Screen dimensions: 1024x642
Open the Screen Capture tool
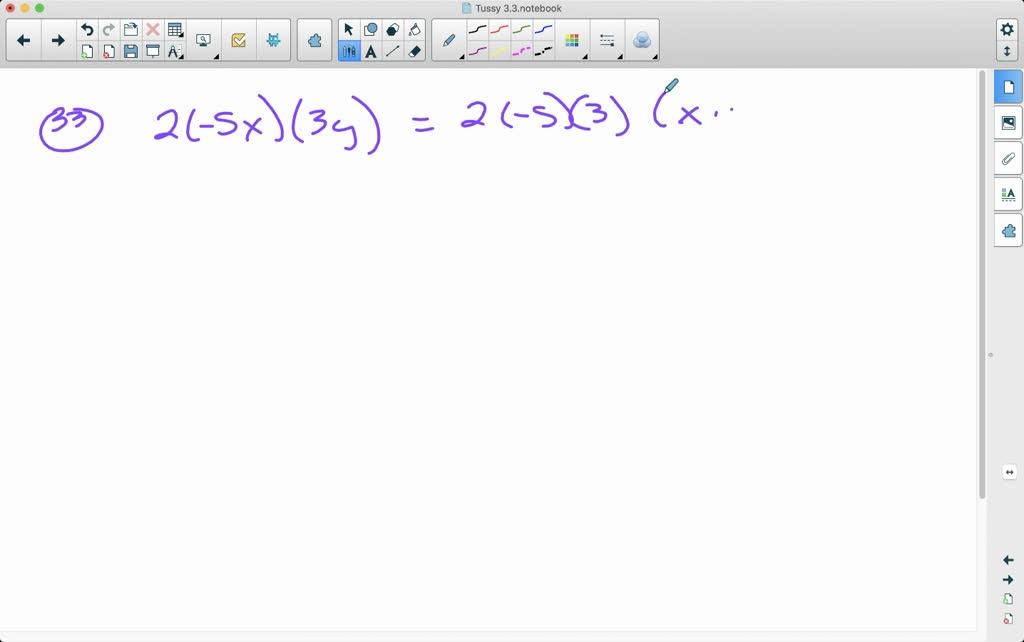[202, 38]
